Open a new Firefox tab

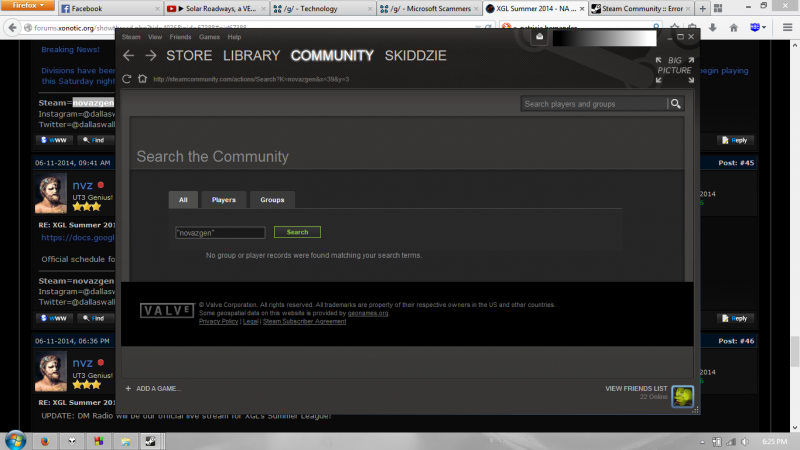point(703,9)
